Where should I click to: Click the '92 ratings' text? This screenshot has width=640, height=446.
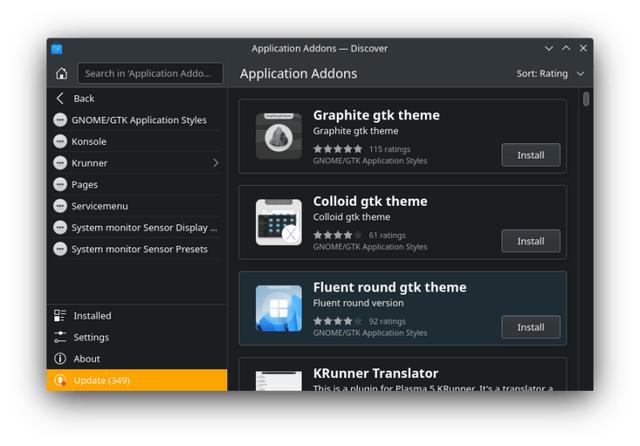(x=387, y=322)
